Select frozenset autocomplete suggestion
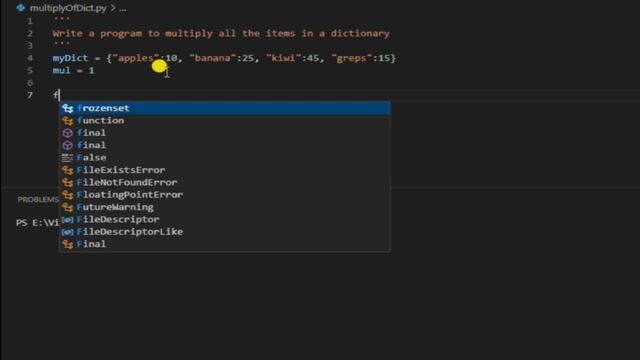The width and height of the screenshot is (640, 360). pos(225,108)
